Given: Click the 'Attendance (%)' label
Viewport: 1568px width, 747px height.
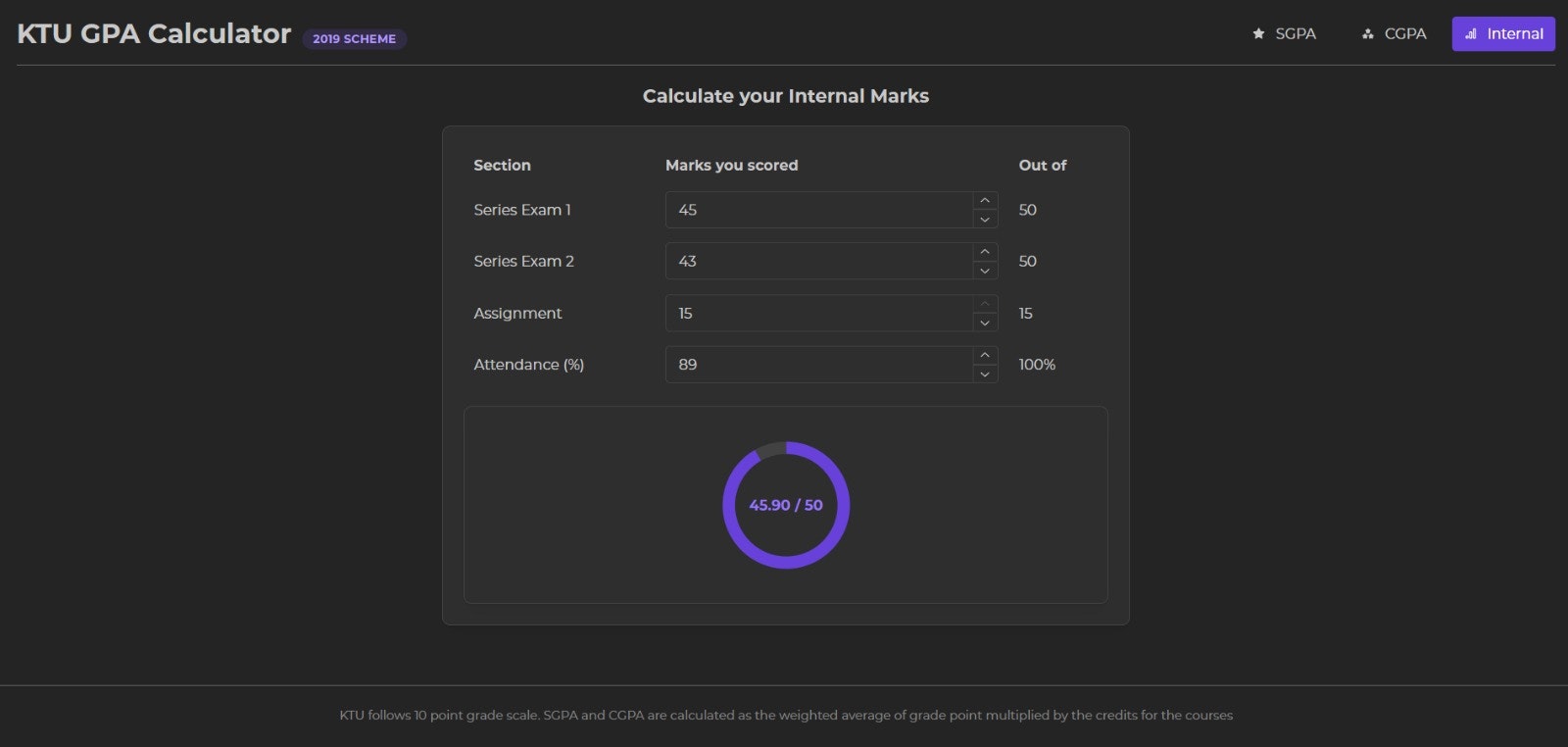Looking at the screenshot, I should point(528,365).
